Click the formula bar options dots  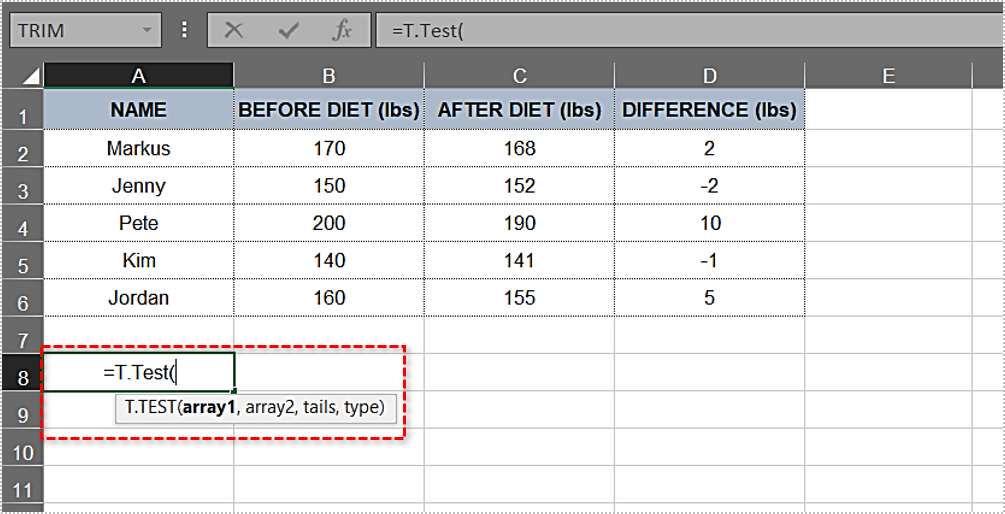point(185,30)
